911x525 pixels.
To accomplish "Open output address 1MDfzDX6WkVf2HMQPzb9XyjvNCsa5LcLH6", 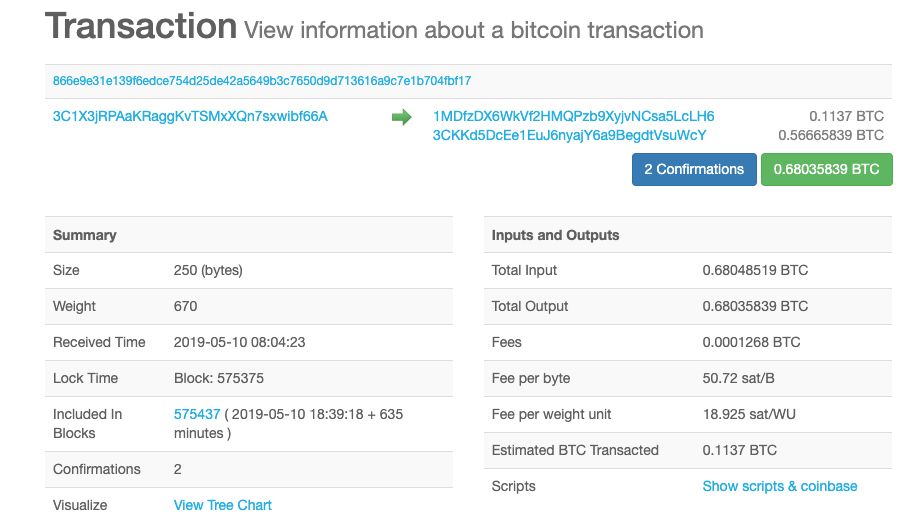I will point(573,116).
